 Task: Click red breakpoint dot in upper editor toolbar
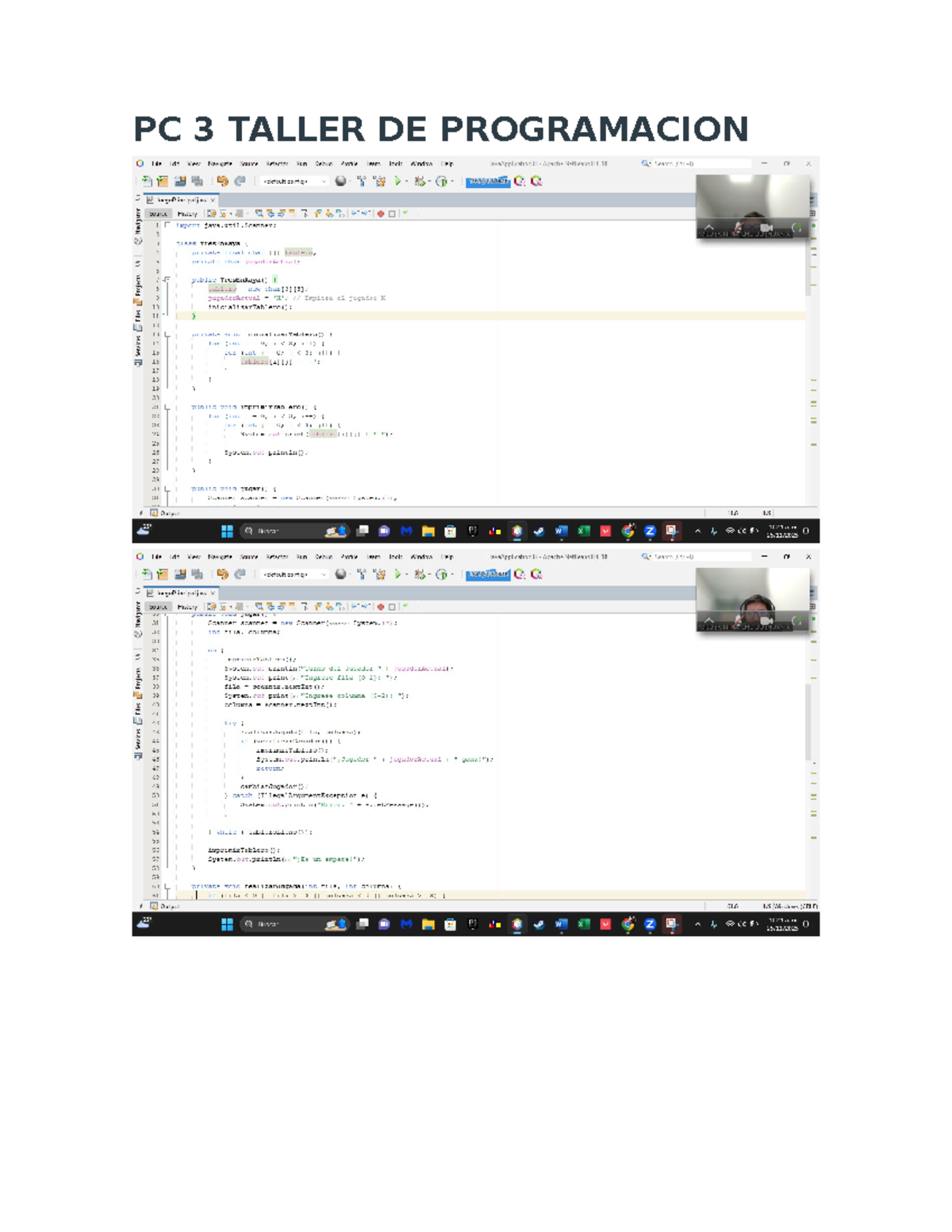coord(381,213)
